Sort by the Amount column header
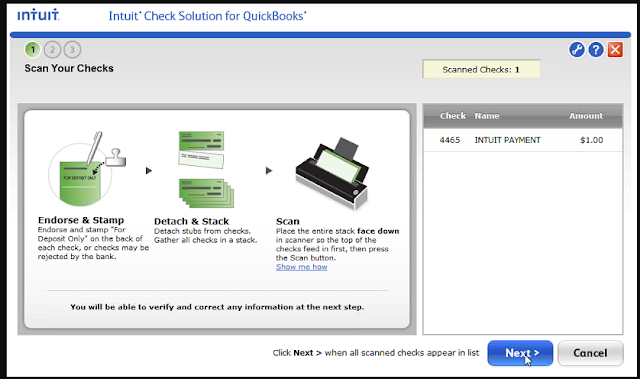Screen dimensions: 640x379 [586, 116]
